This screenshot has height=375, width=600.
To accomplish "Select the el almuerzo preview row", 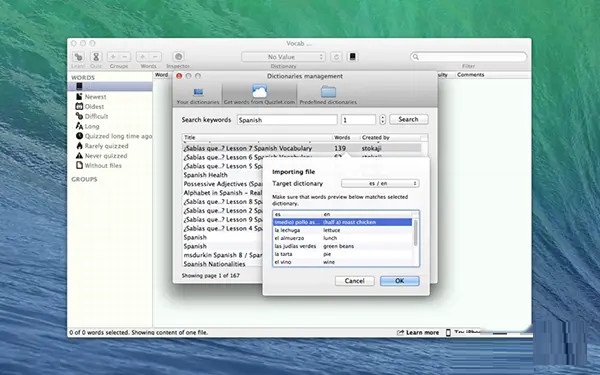I will pyautogui.click(x=343, y=238).
